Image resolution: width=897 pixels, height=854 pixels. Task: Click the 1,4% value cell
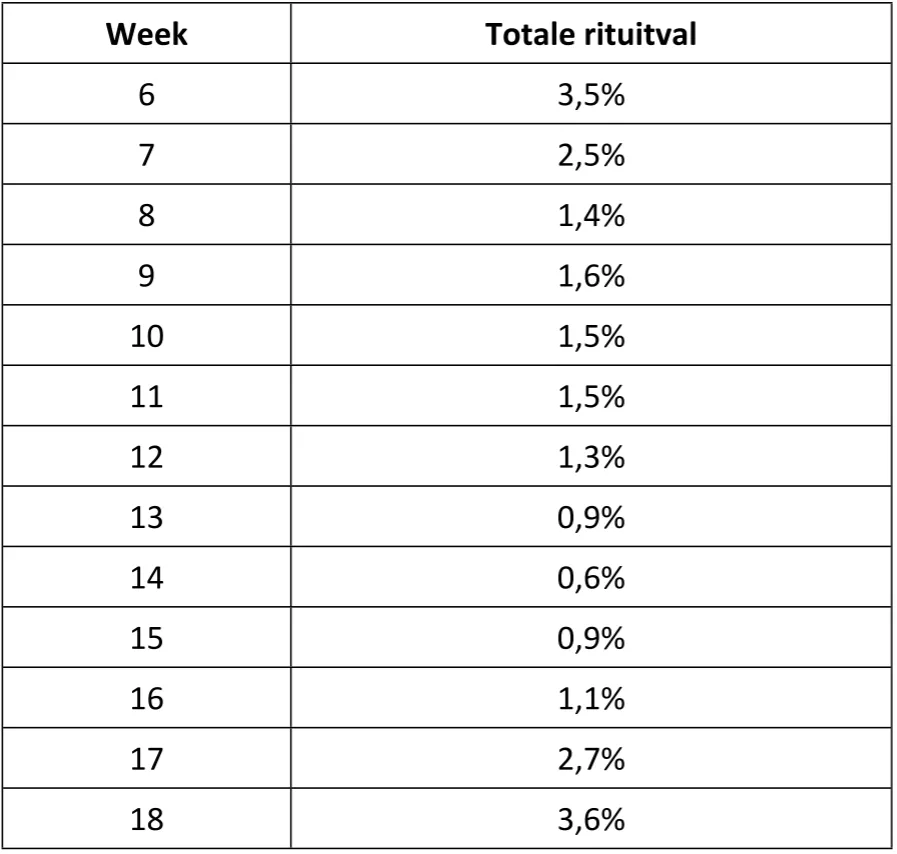590,215
